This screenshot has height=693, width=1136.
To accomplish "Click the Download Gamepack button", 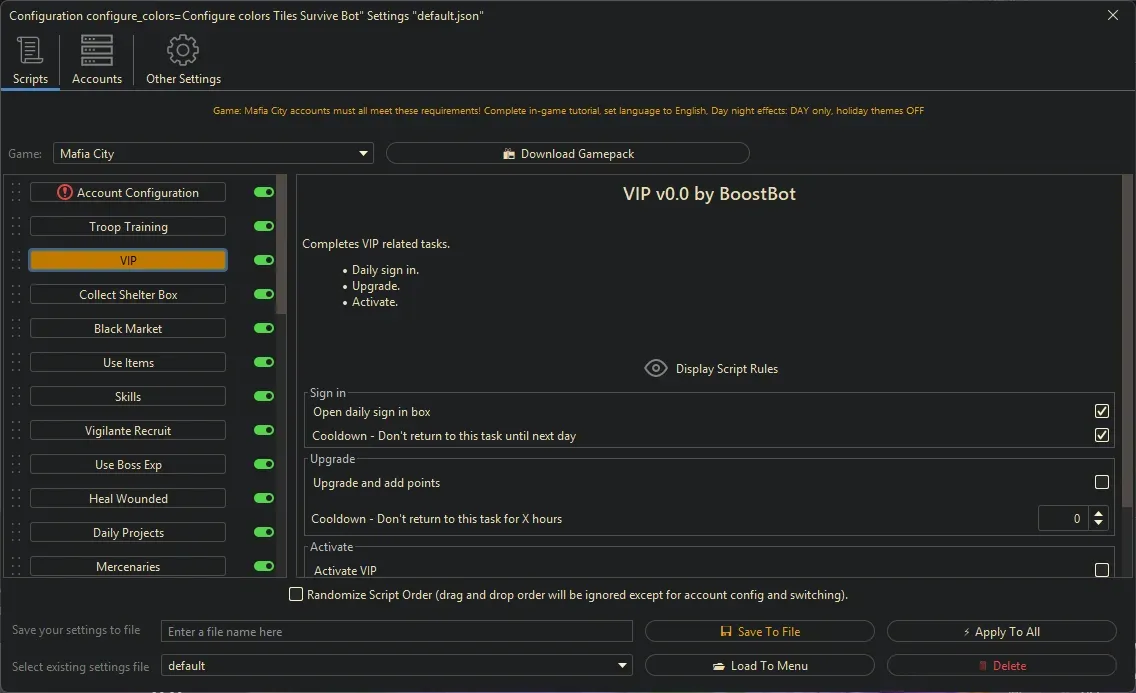I will pyautogui.click(x=567, y=154).
